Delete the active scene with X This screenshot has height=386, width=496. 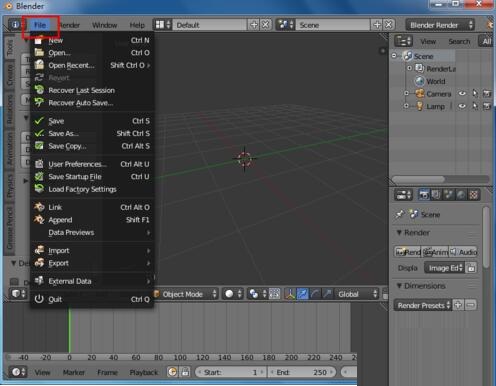click(389, 25)
